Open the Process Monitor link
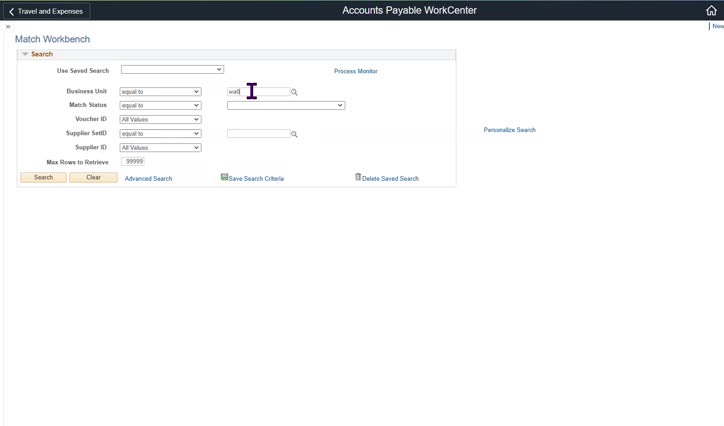The width and height of the screenshot is (724, 426). click(356, 71)
